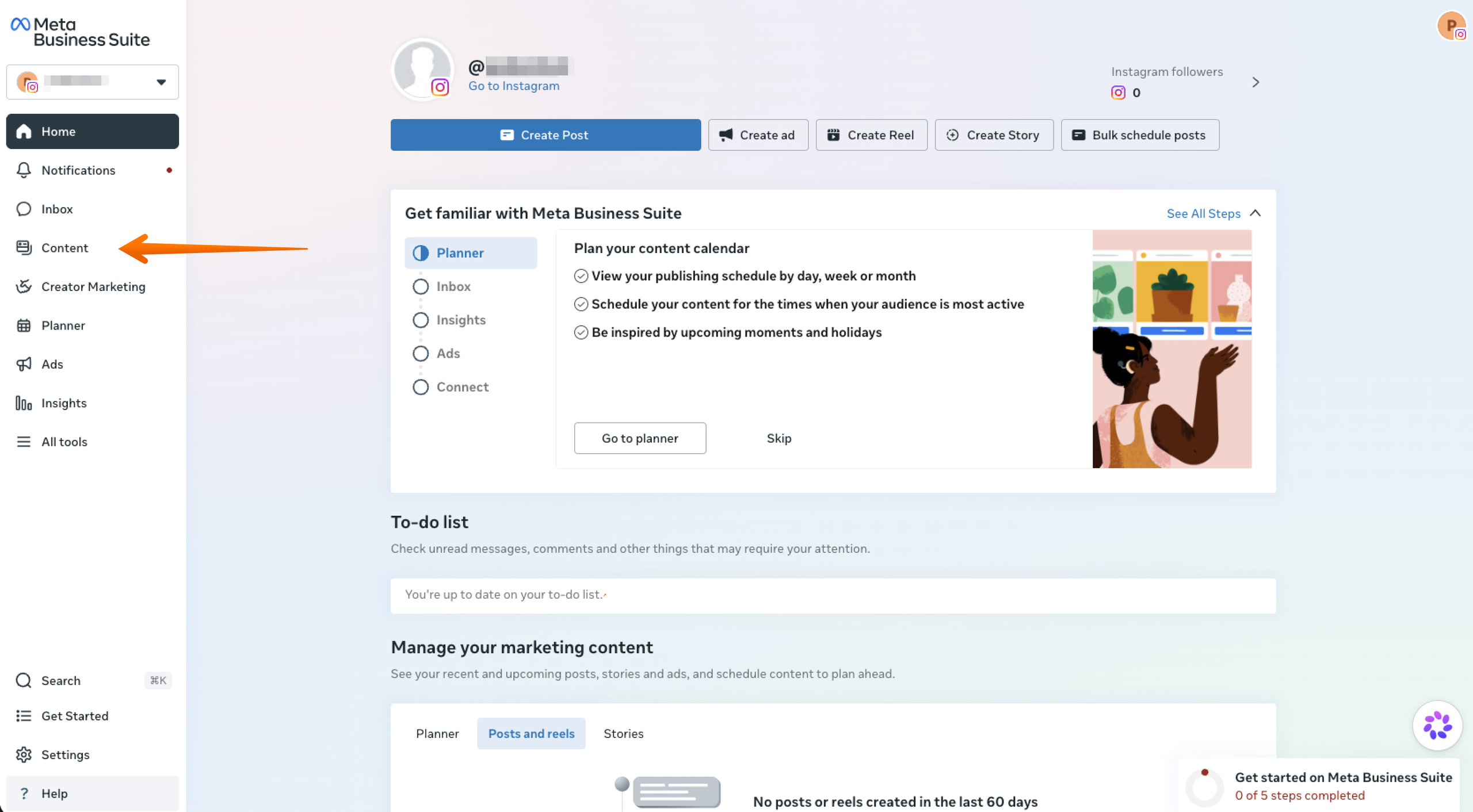The image size is (1473, 812).
Task: Click 0 of 5 steps completed text
Action: click(1300, 795)
